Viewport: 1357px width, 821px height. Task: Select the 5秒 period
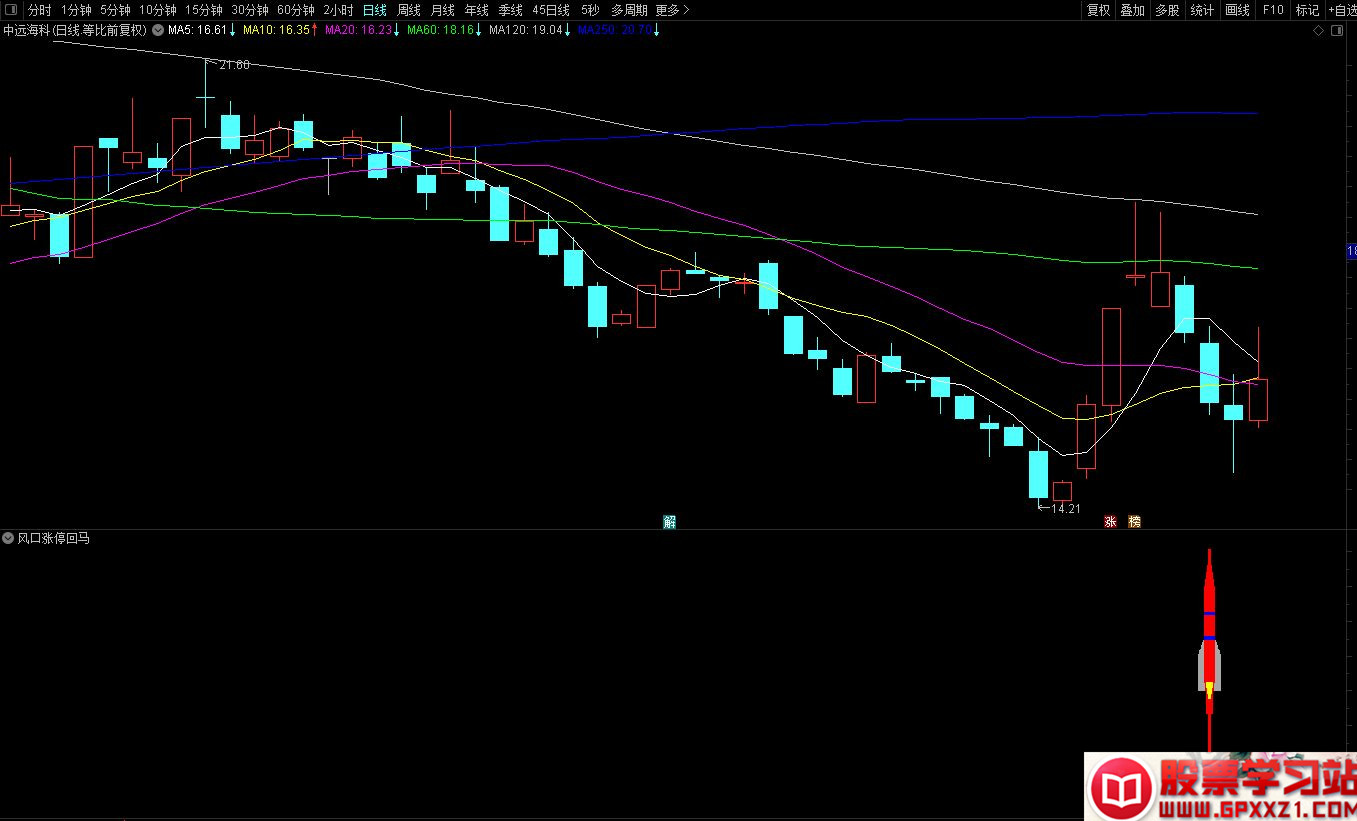click(590, 10)
